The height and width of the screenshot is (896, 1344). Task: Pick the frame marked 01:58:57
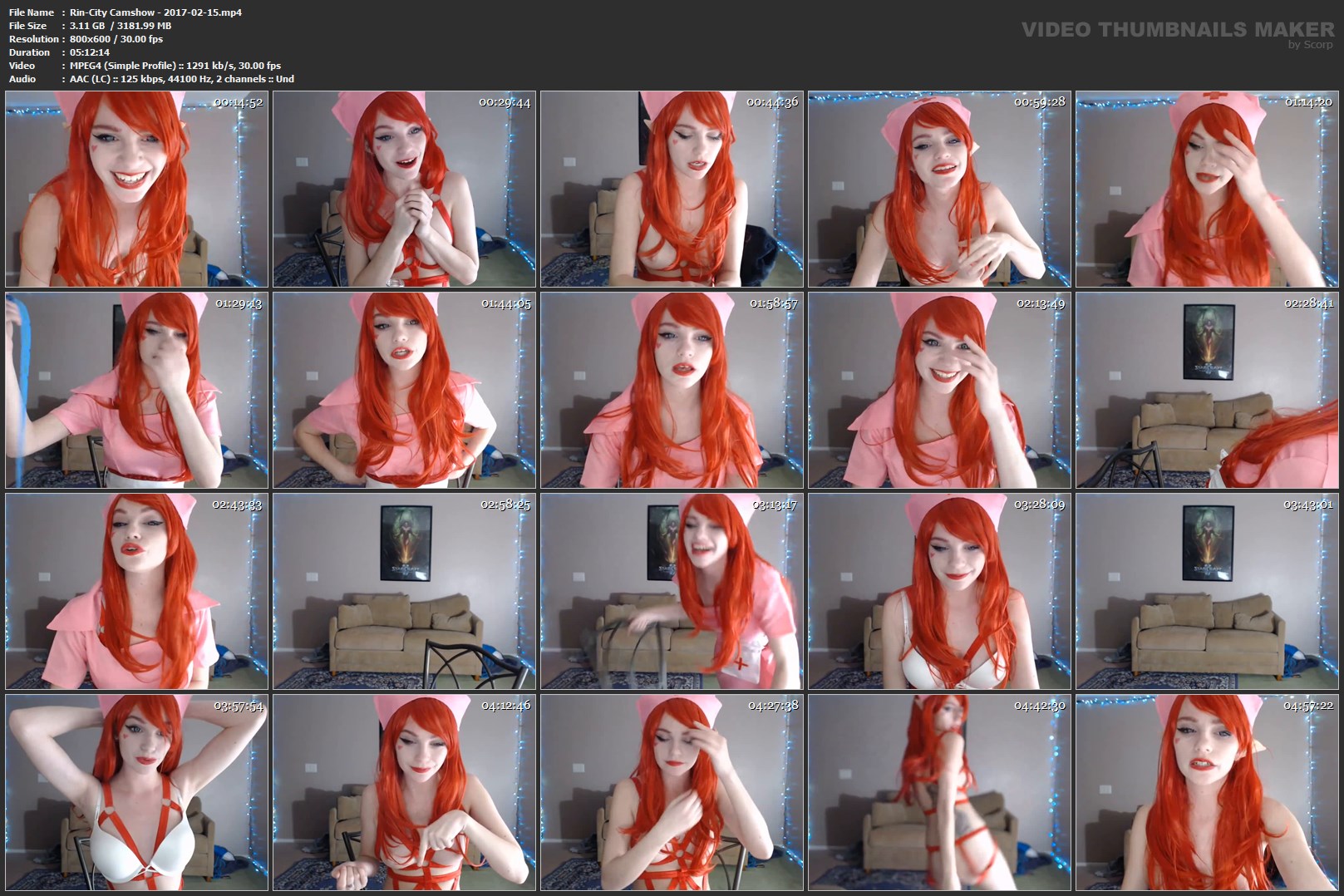(672, 390)
